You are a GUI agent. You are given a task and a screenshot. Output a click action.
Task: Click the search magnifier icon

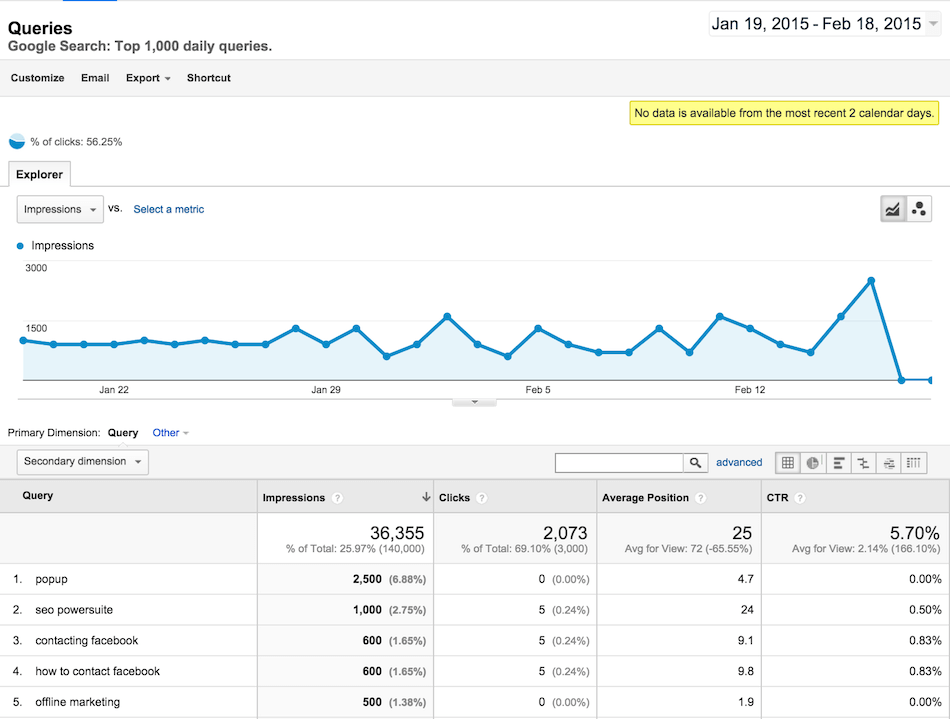point(696,463)
